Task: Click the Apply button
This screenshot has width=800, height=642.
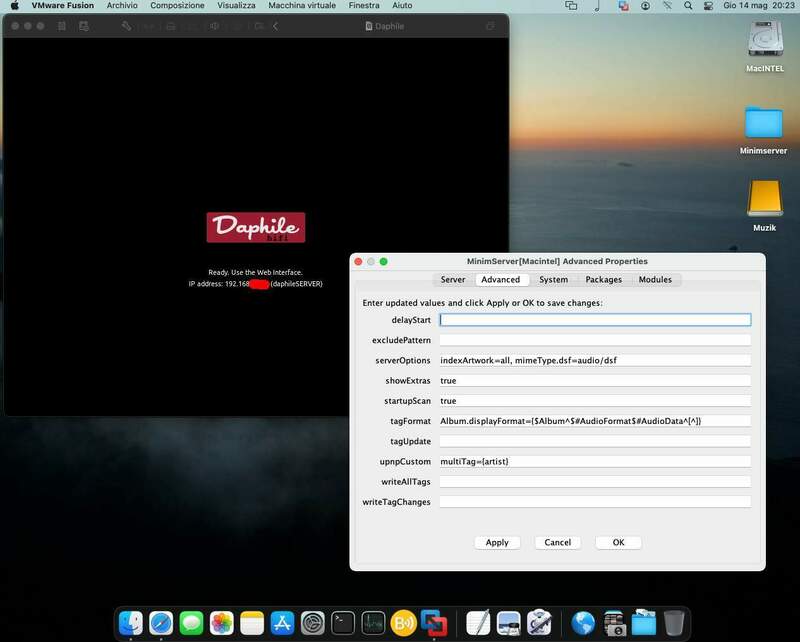Action: 497,542
